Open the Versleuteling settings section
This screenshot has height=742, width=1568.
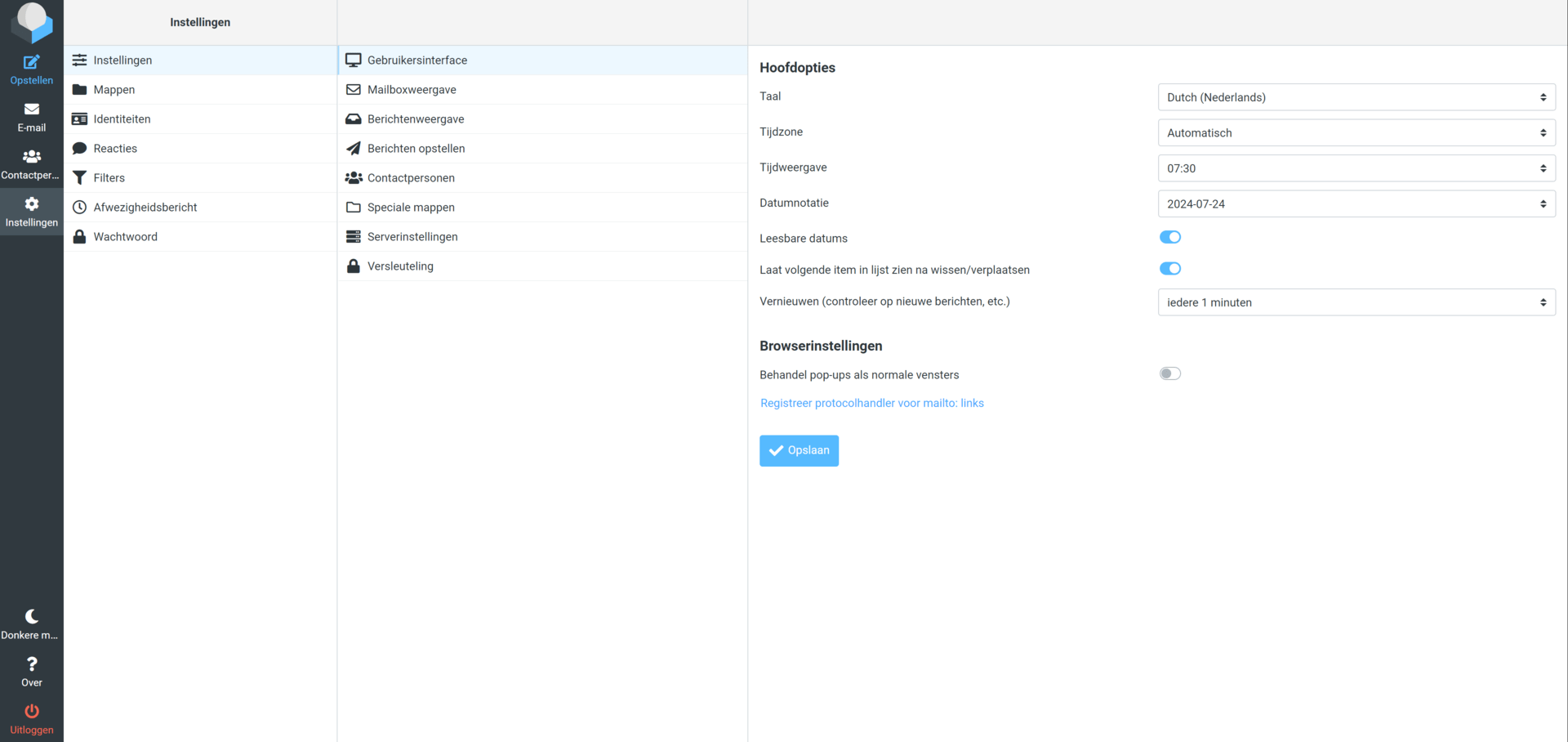click(542, 266)
